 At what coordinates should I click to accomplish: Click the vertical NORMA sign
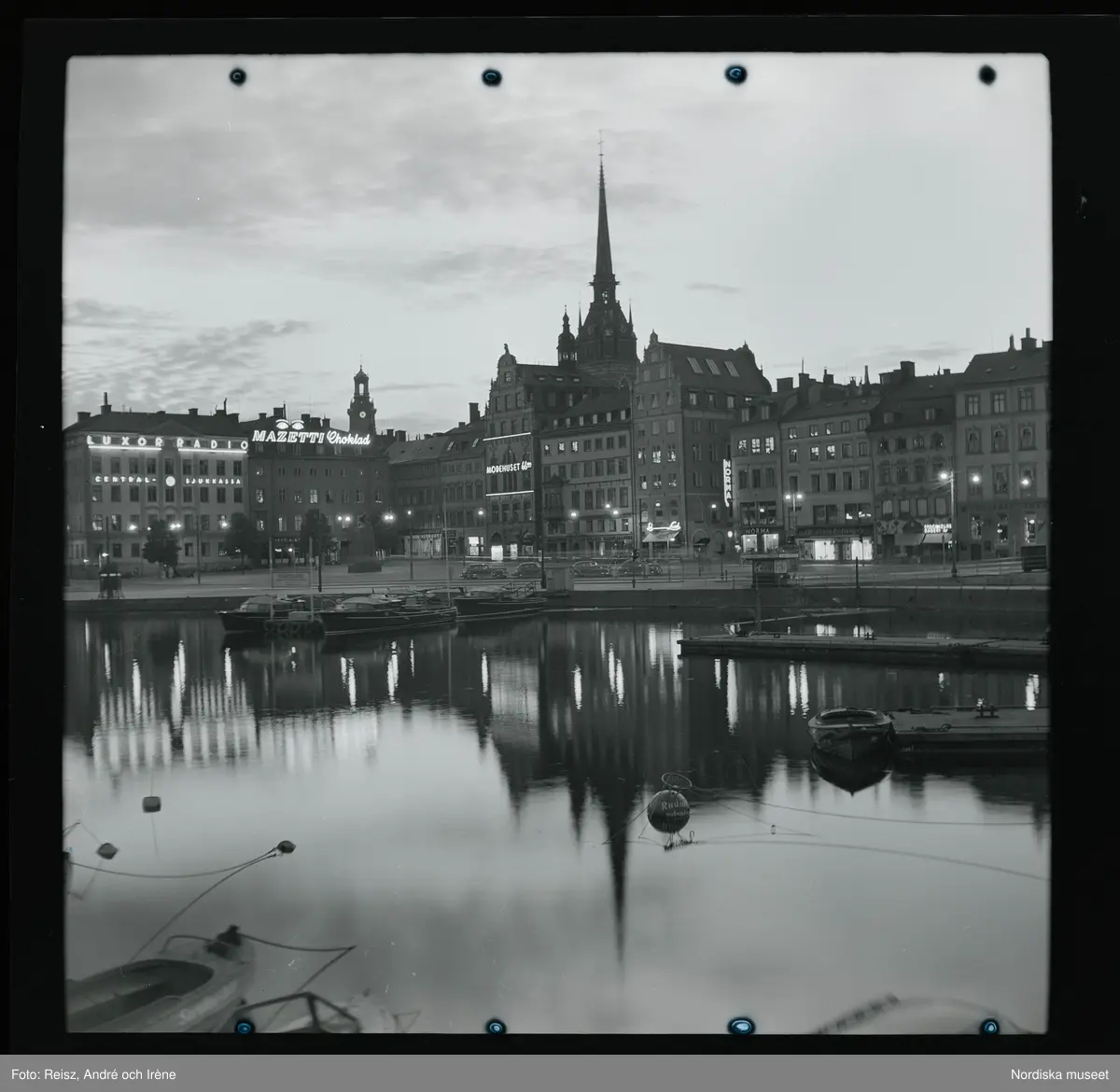[x=727, y=482]
